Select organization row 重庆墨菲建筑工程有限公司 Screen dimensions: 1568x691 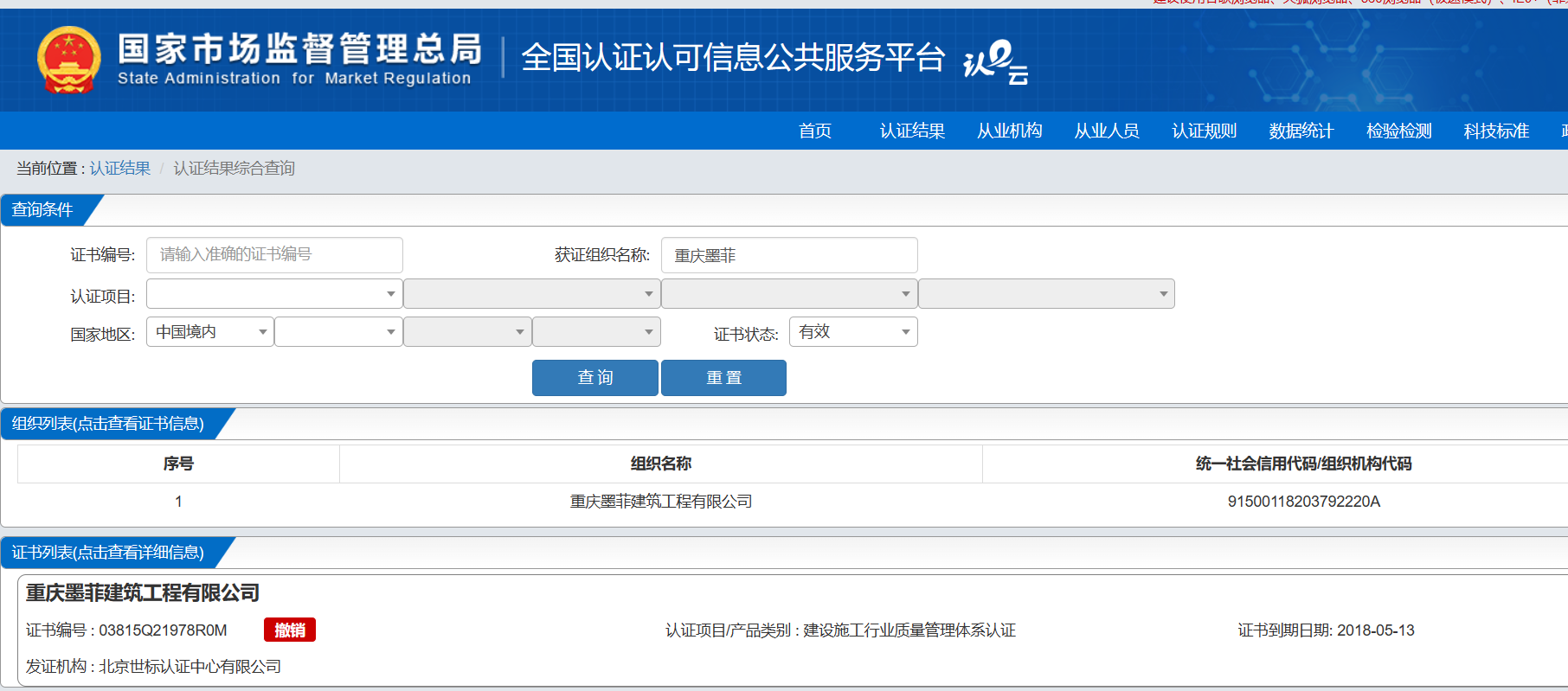(x=661, y=502)
